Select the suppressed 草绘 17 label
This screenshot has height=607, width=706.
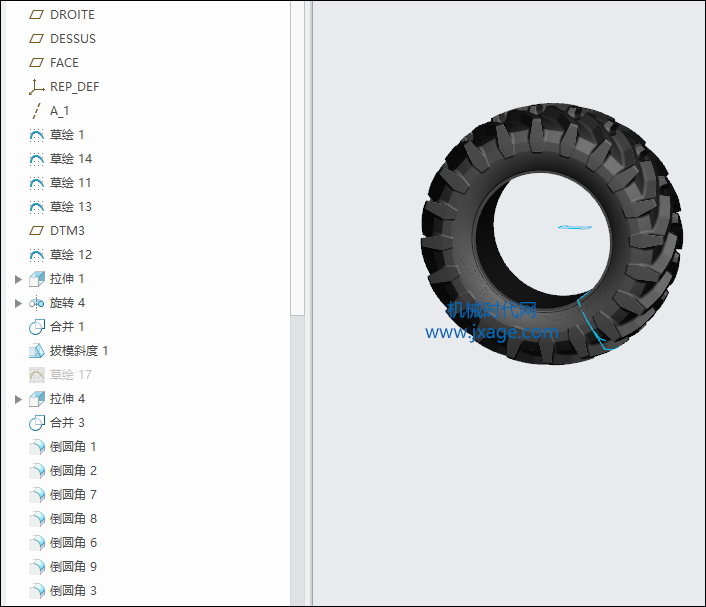pyautogui.click(x=71, y=375)
